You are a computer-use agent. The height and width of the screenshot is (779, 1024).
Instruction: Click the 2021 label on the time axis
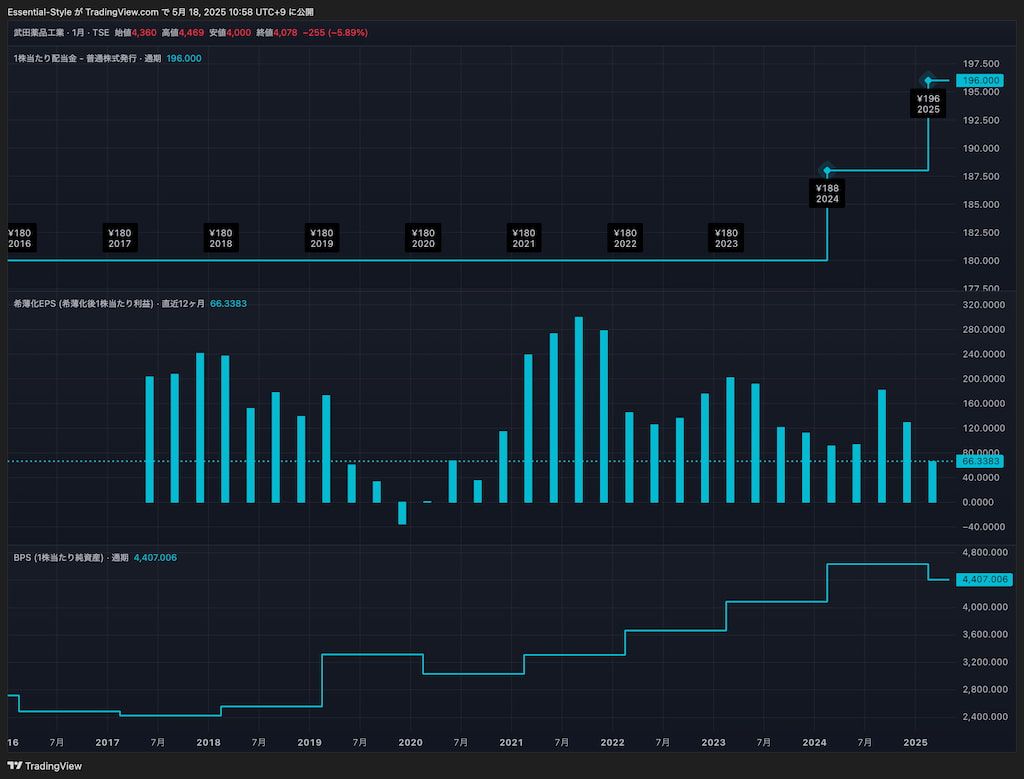pos(511,743)
